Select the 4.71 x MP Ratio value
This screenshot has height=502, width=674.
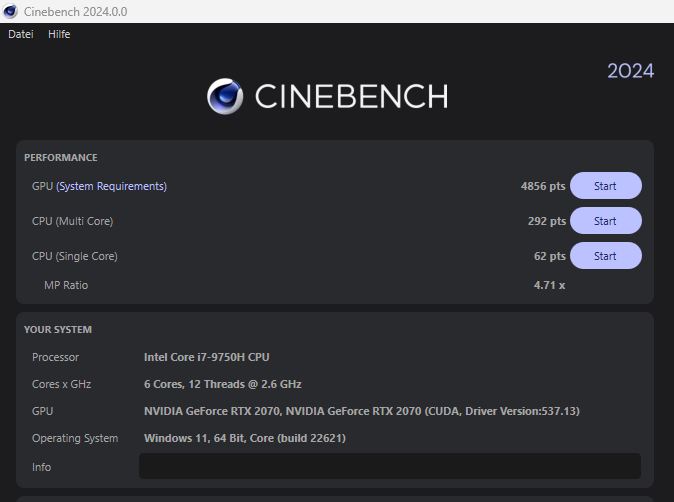pos(549,285)
